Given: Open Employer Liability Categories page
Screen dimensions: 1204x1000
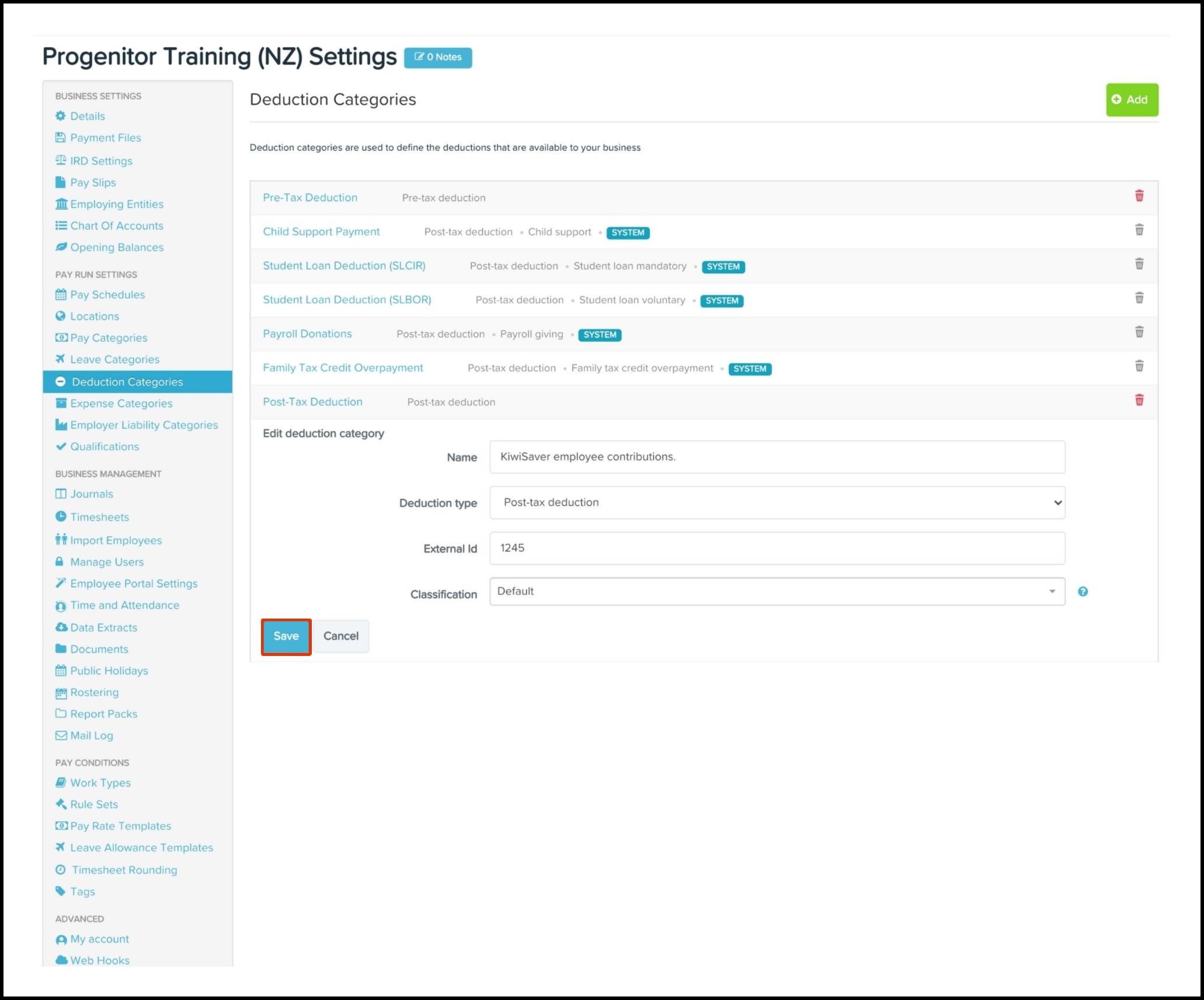Looking at the screenshot, I should 144,425.
